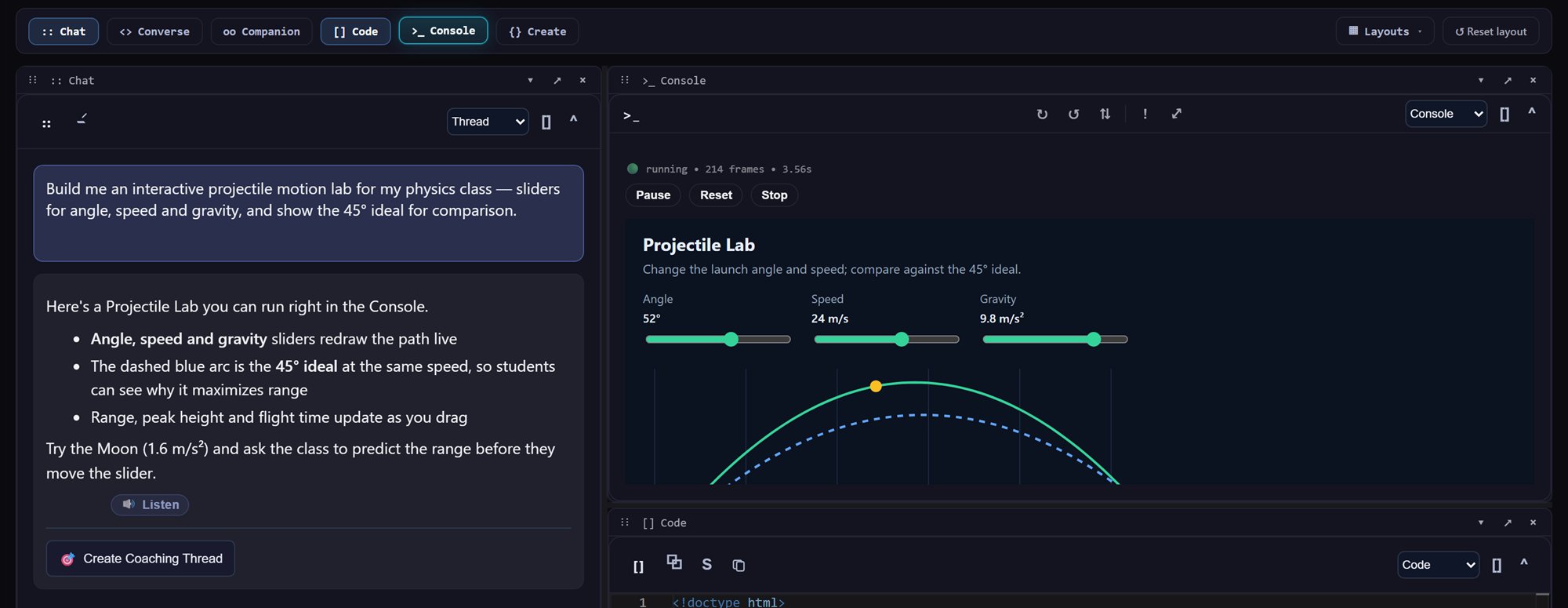Image resolution: width=1568 pixels, height=608 pixels.
Task: Collapse the Code toolbar with caret
Action: click(1523, 562)
